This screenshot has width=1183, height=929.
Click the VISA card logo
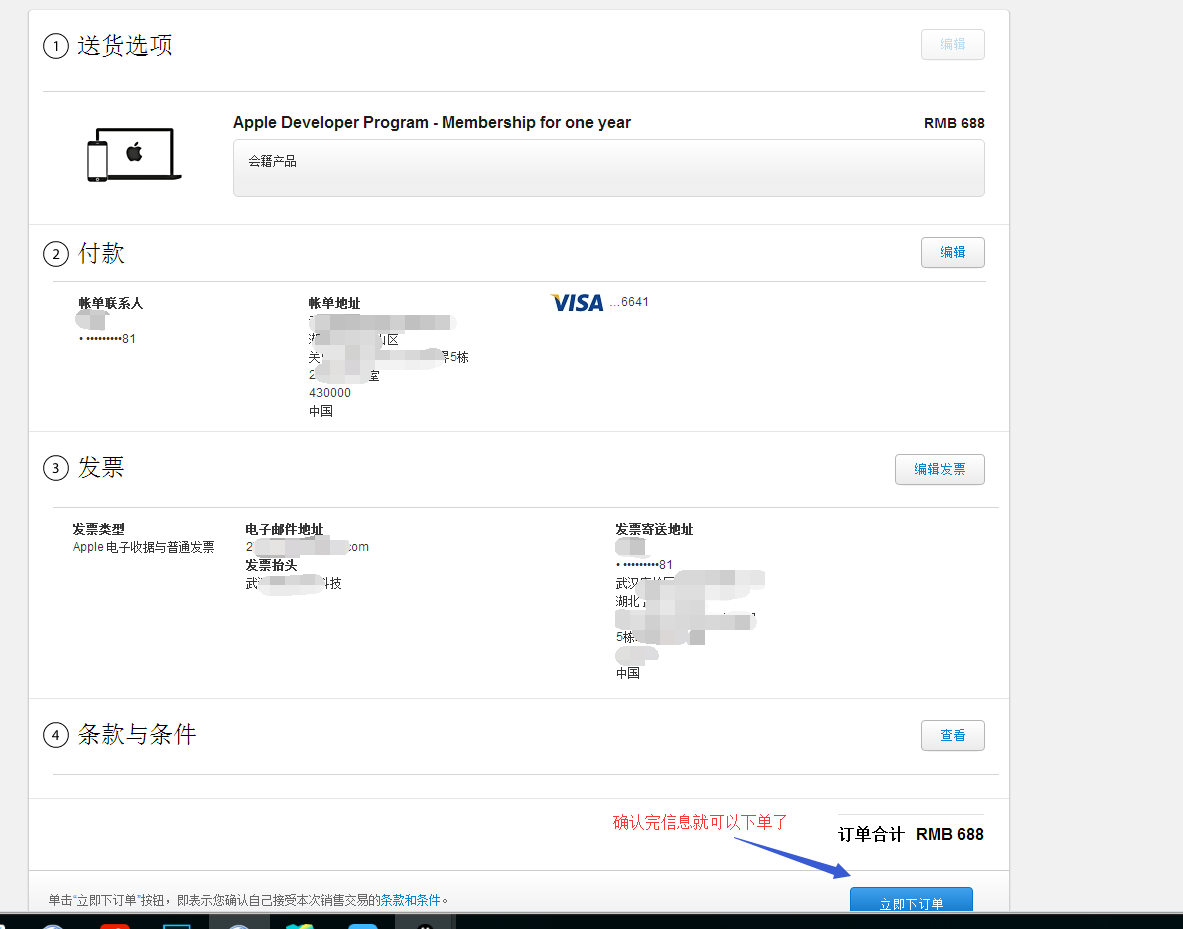coord(577,302)
